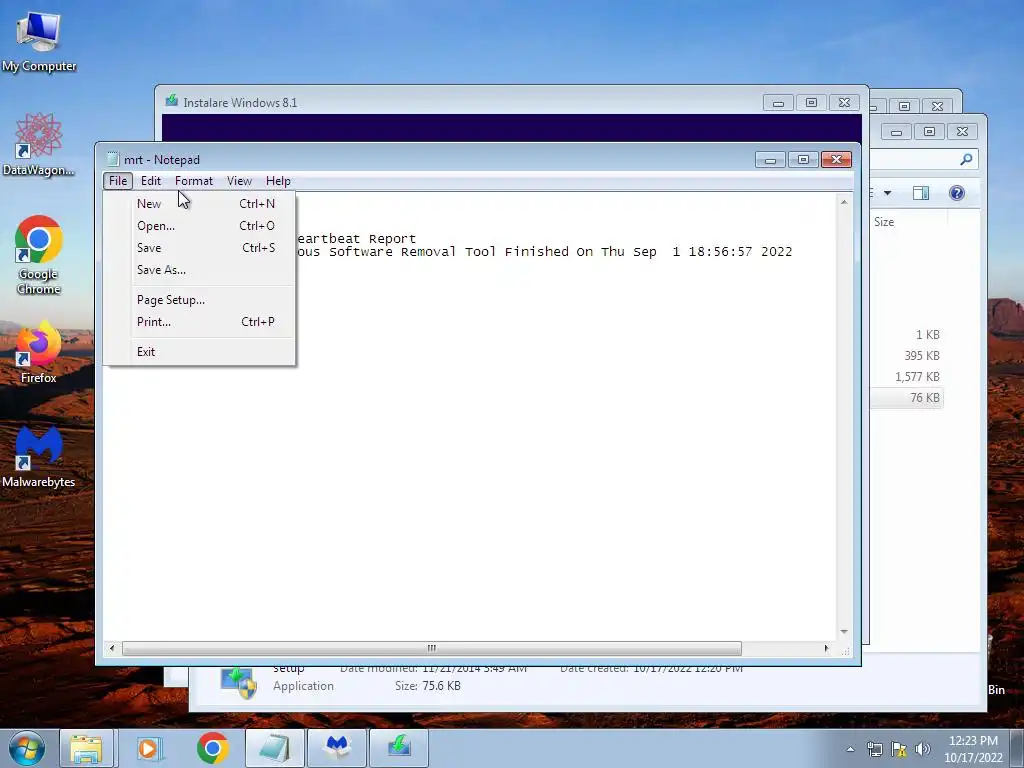Show hidden system tray icons
1024x768 pixels.
point(850,749)
